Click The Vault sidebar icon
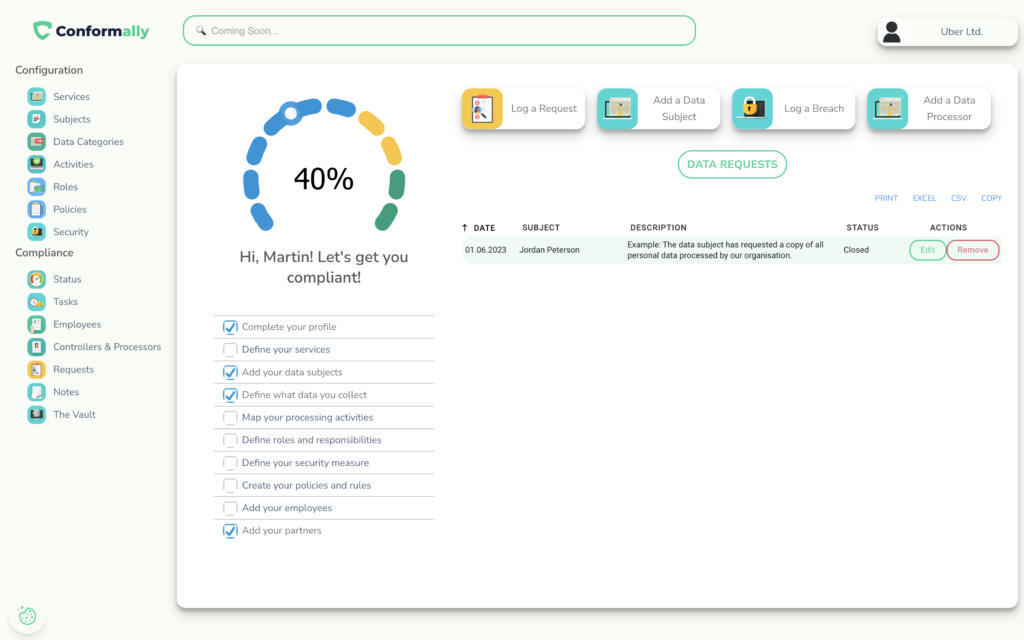Viewport: 1024px width, 640px height. pyautogui.click(x=37, y=415)
